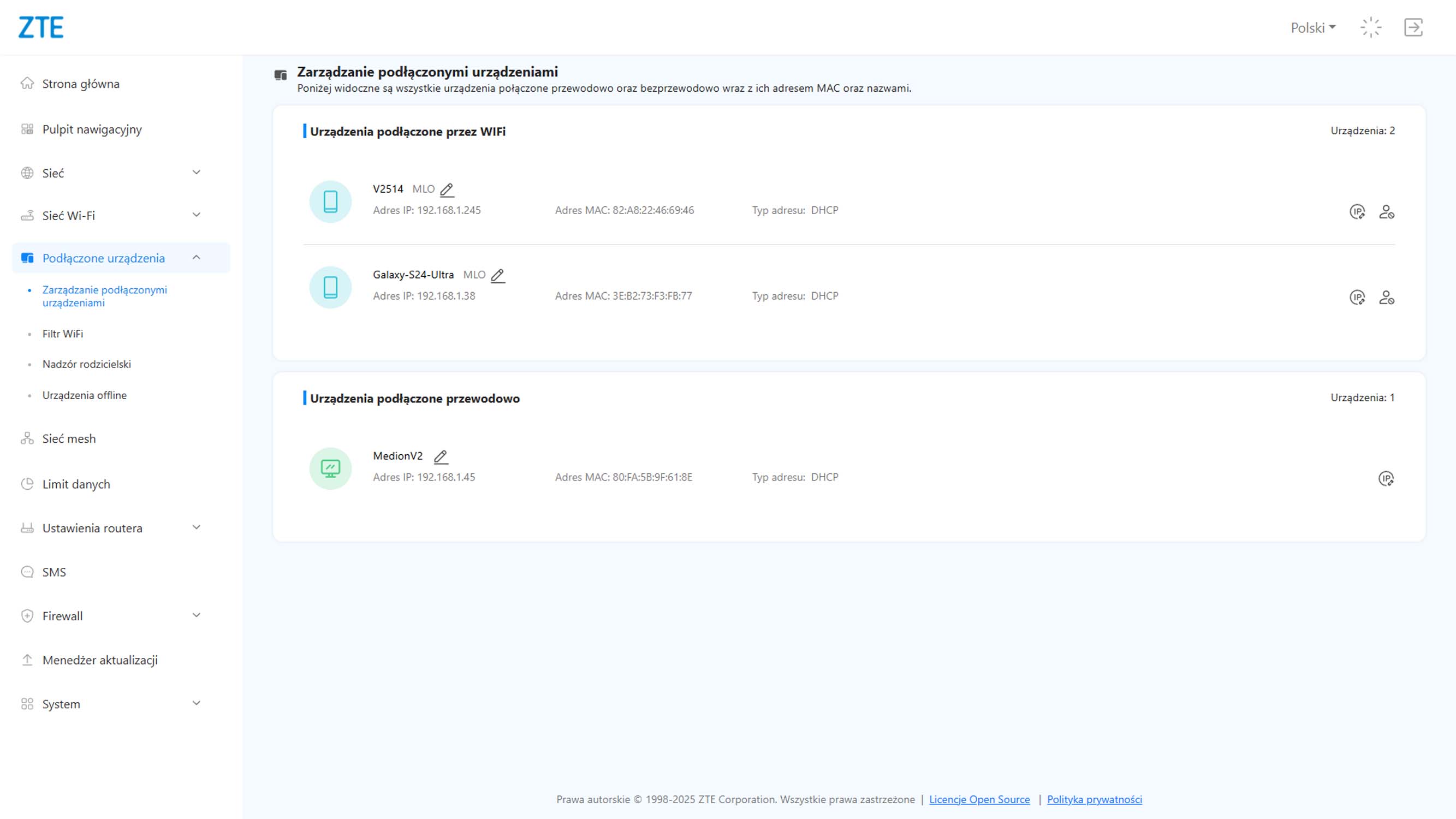Viewport: 1456px width, 819px height.
Task: Edit the V2514 device name
Action: [x=447, y=190]
